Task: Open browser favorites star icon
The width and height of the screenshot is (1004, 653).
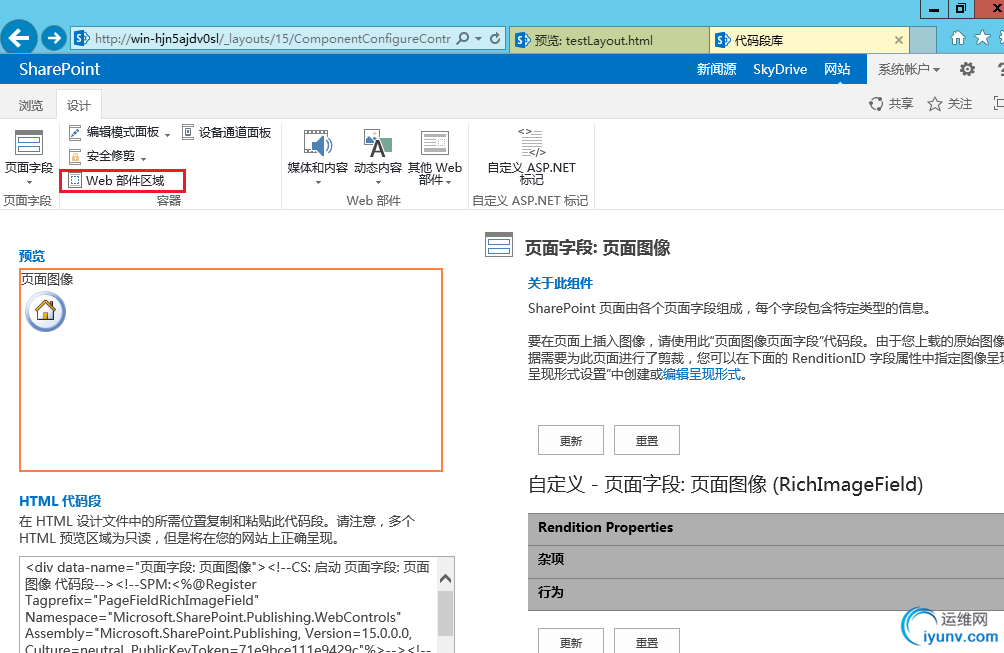Action: (x=982, y=38)
